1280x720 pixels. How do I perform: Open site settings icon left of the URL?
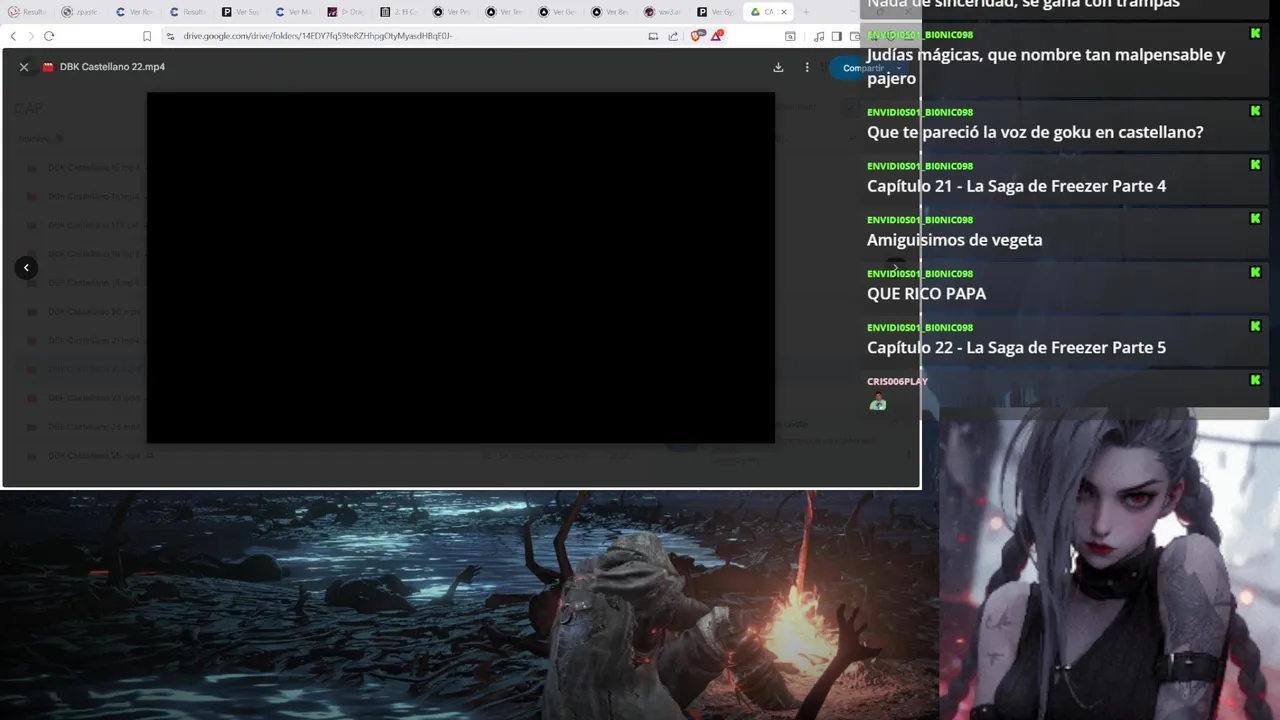pos(171,36)
